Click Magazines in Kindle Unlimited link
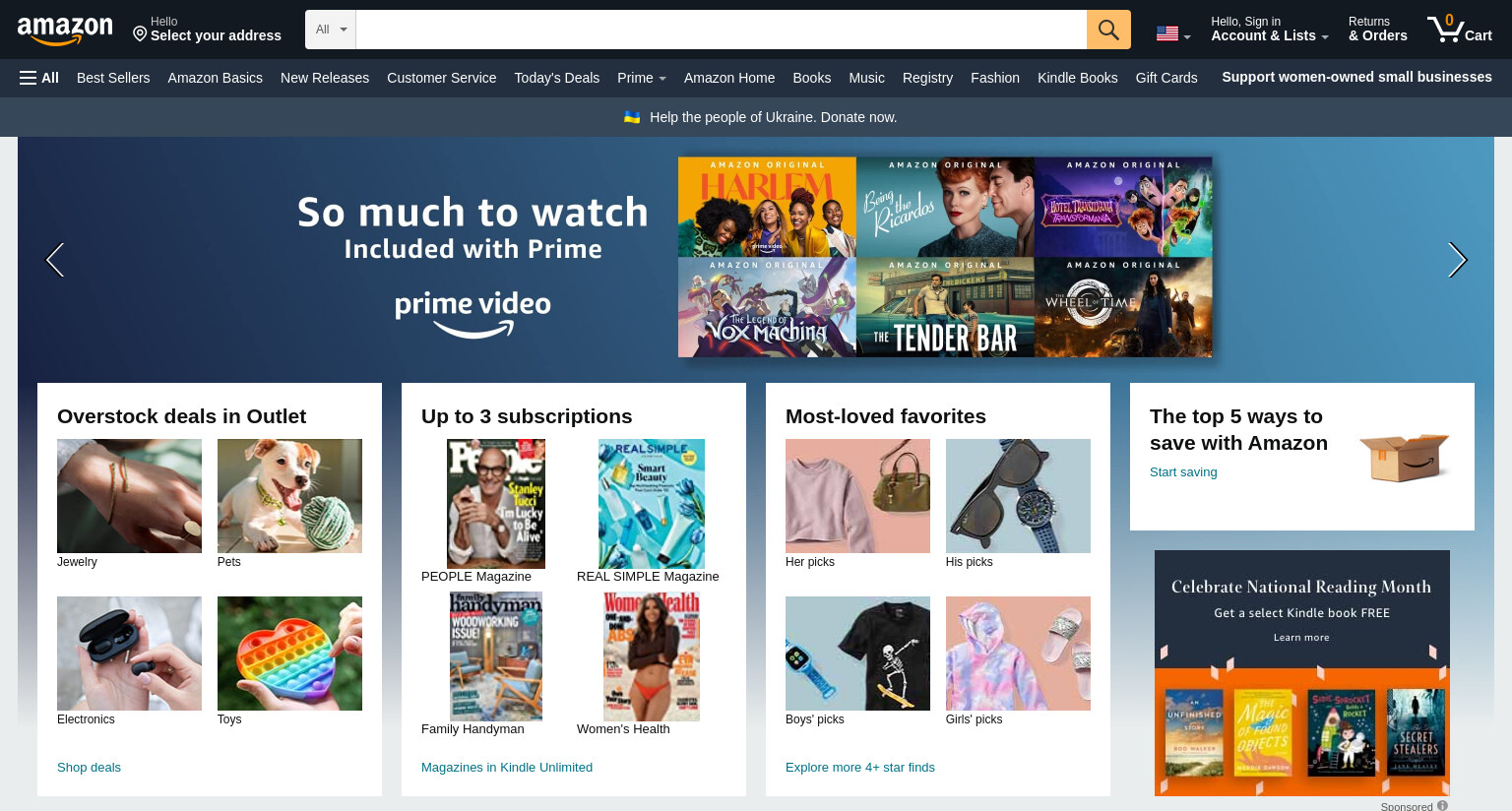This screenshot has width=1512, height=811. pyautogui.click(x=507, y=768)
